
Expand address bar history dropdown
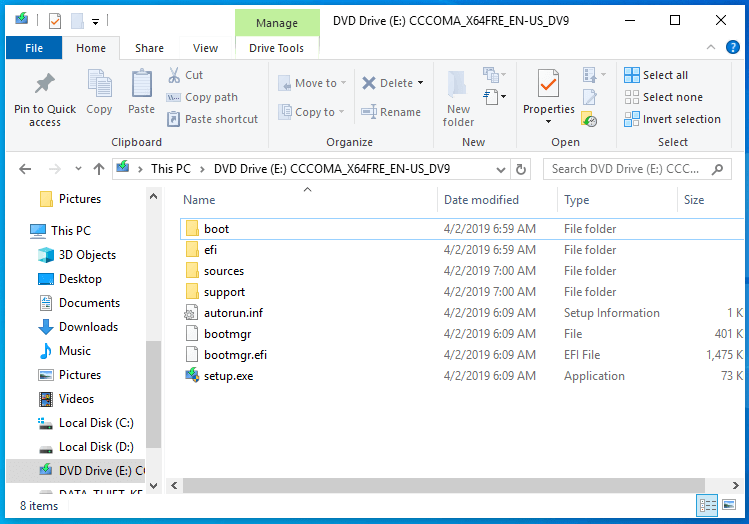pos(501,170)
